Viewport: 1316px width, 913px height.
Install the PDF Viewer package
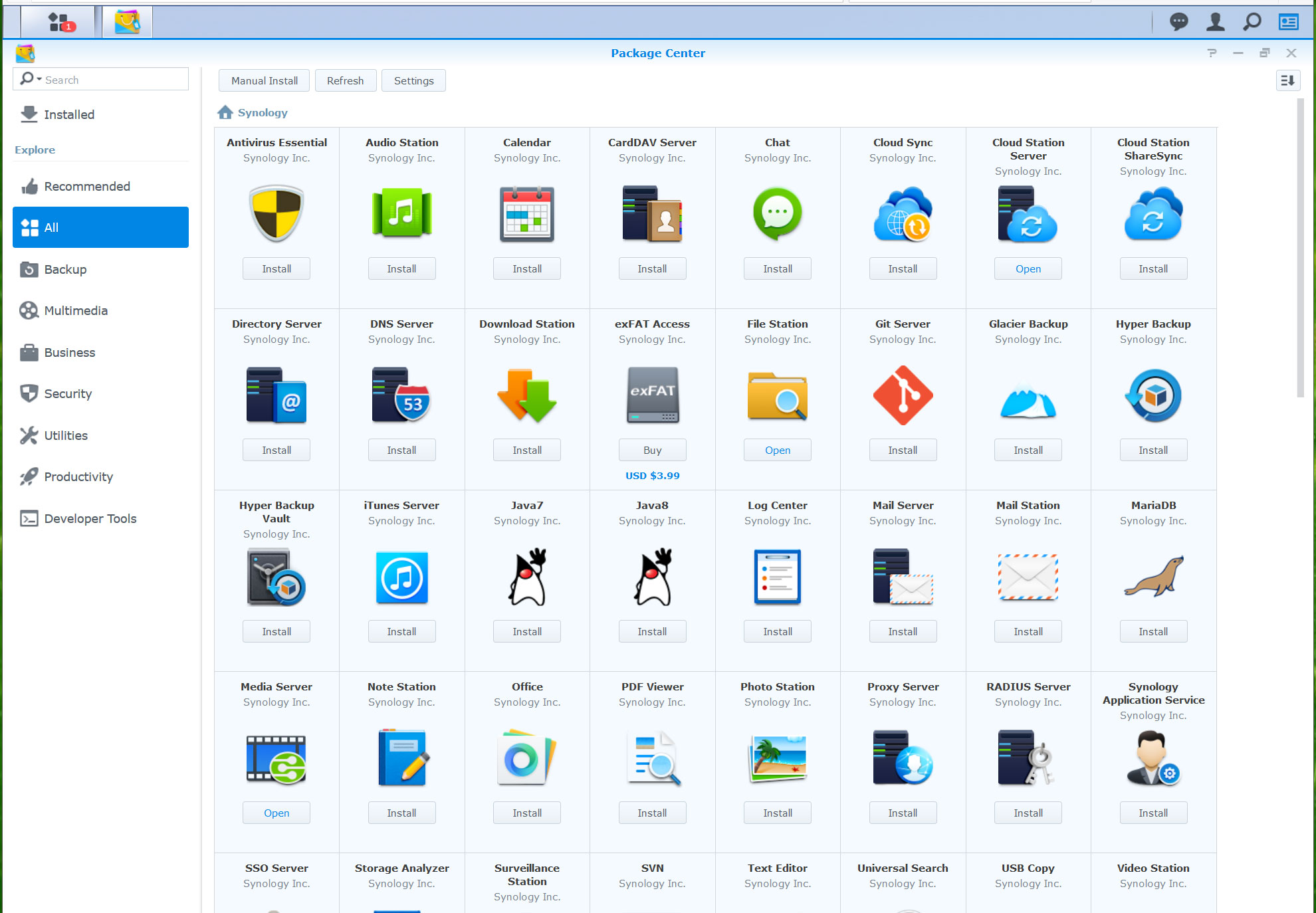(652, 813)
